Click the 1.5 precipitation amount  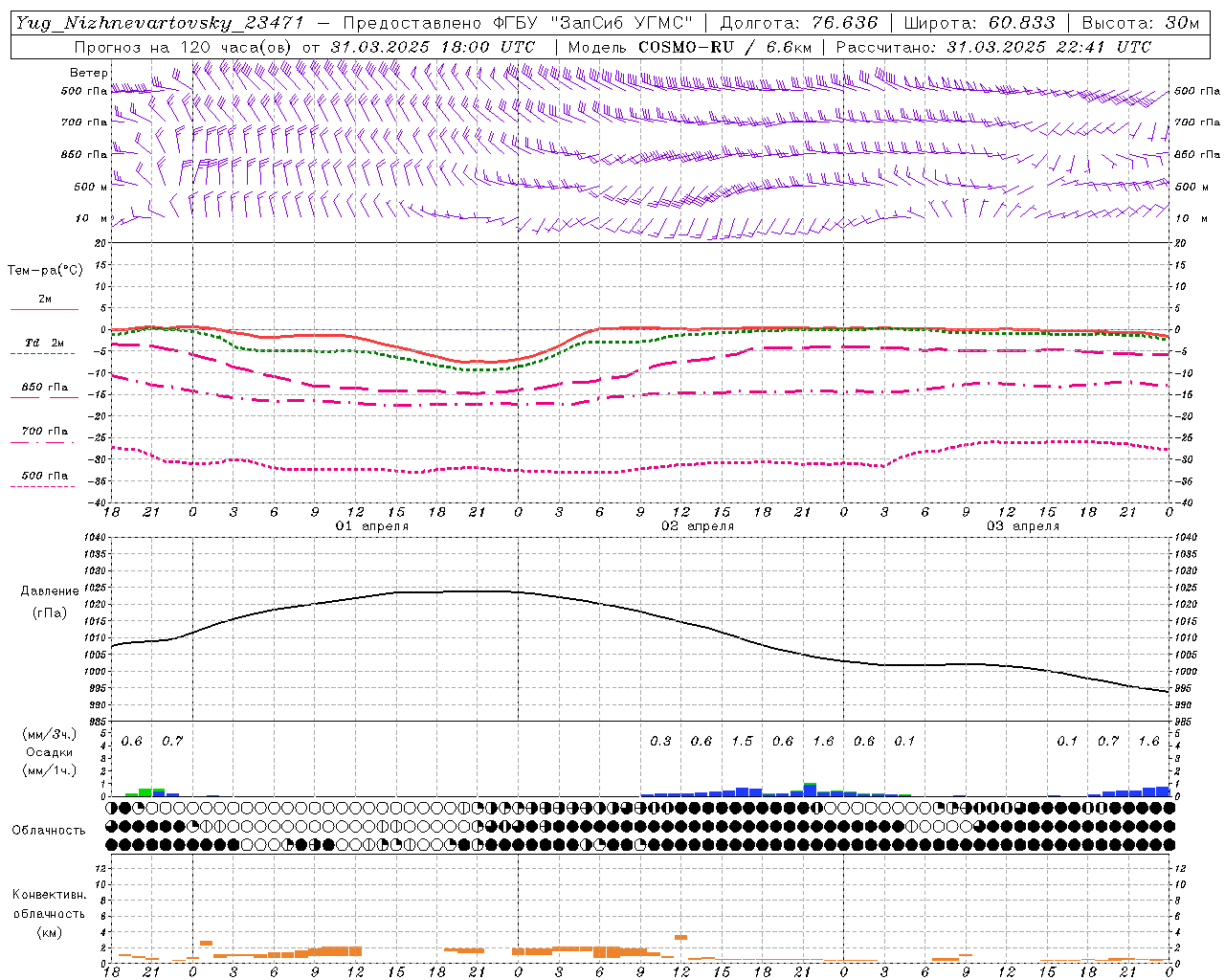coord(742,742)
